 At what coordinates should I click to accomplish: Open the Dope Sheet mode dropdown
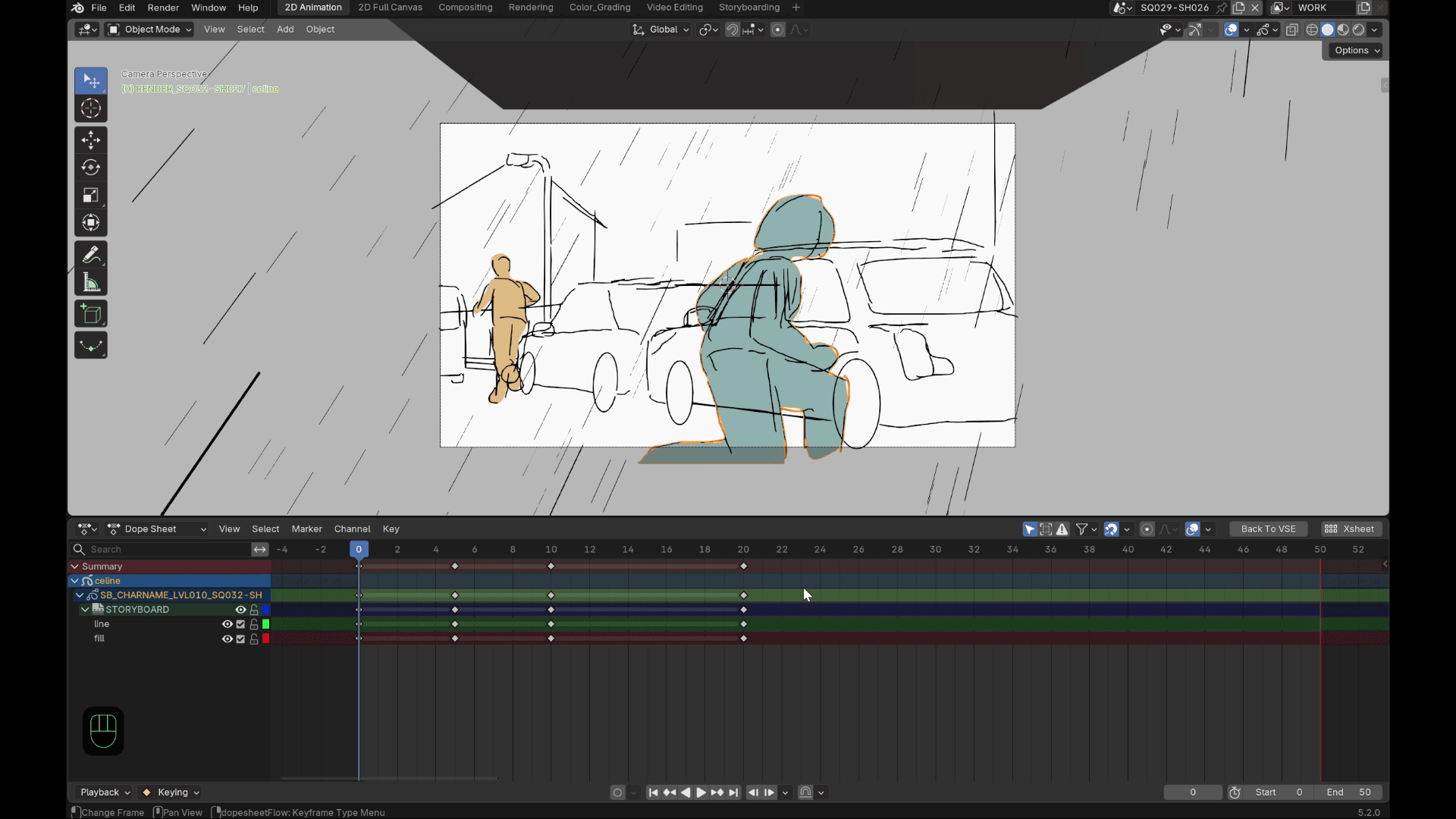point(157,529)
